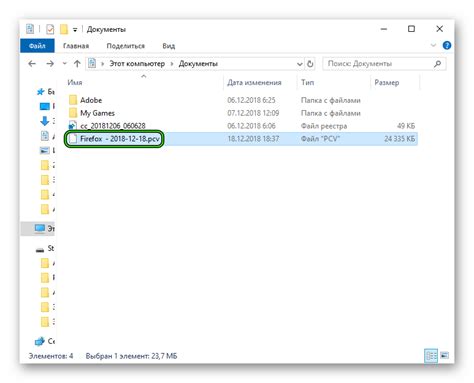Open the Pictures shortcut icon in the sidebar

click(45, 150)
